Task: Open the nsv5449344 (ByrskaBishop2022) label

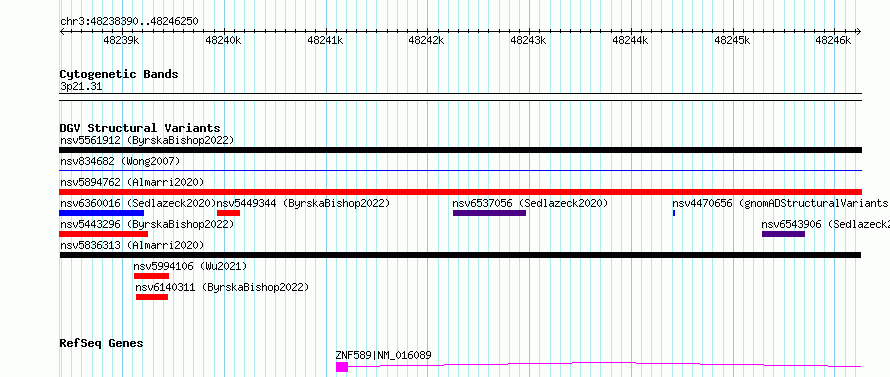Action: (x=304, y=203)
